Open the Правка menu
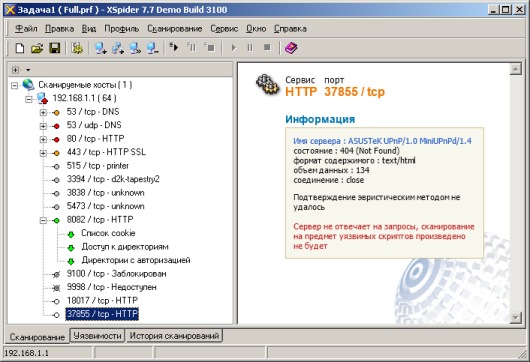Screen dimensions: 530x362 pyautogui.click(x=59, y=29)
